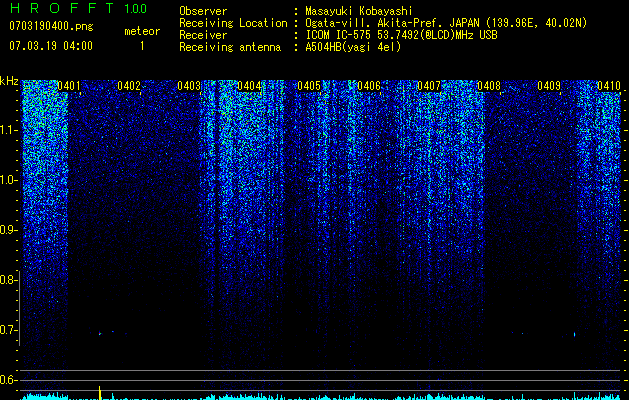Click the 0406 time marker
This screenshot has height=400, width=629.
[x=369, y=86]
